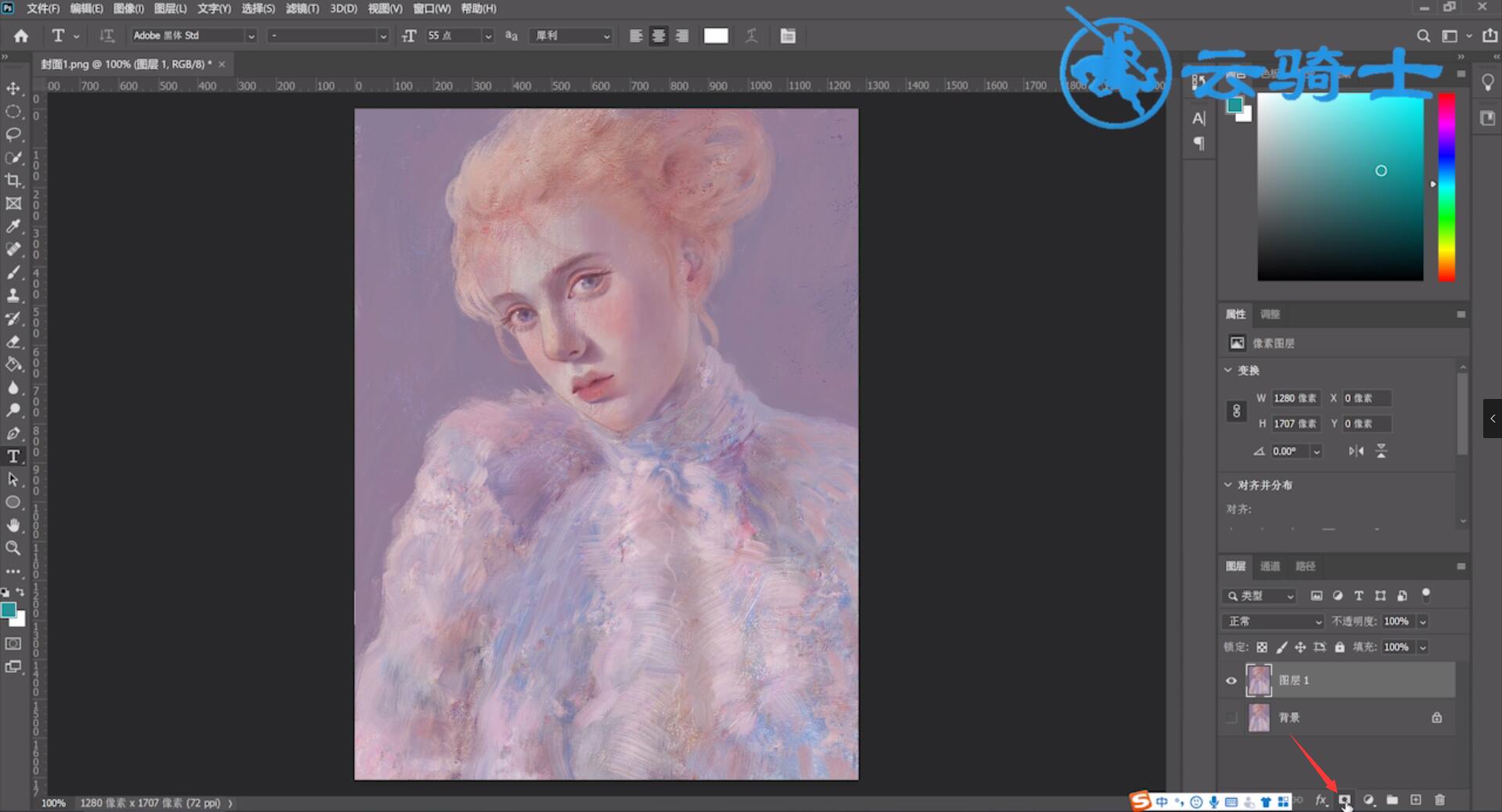Open the fill 填充 dropdown arrow
This screenshot has width=1502, height=812.
coord(1423,647)
